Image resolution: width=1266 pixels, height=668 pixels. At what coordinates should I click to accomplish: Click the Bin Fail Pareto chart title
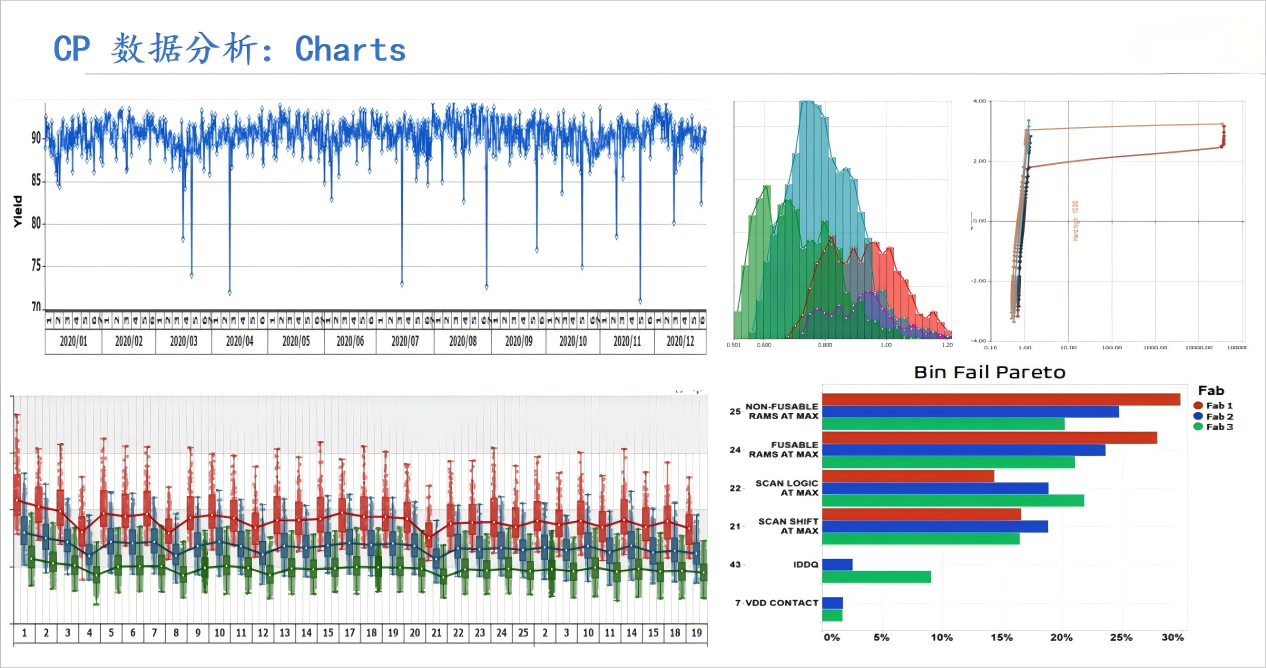pos(989,372)
